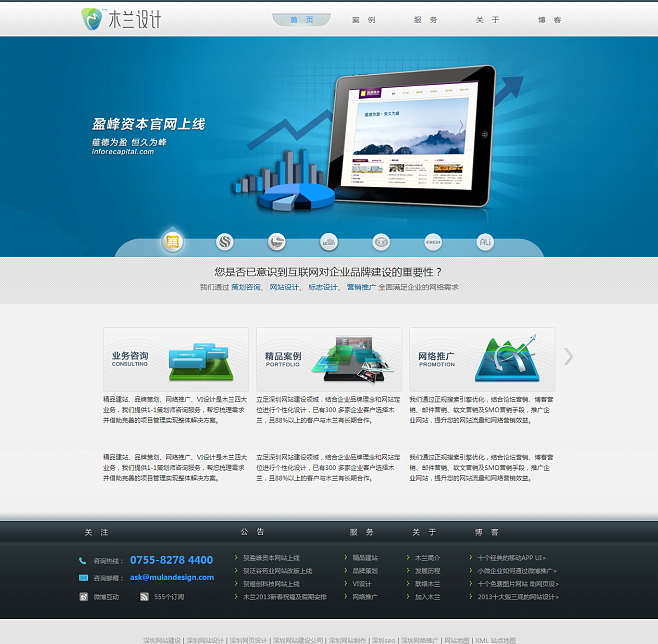
Task: Open footer 木兰简介 link
Action: (428, 558)
